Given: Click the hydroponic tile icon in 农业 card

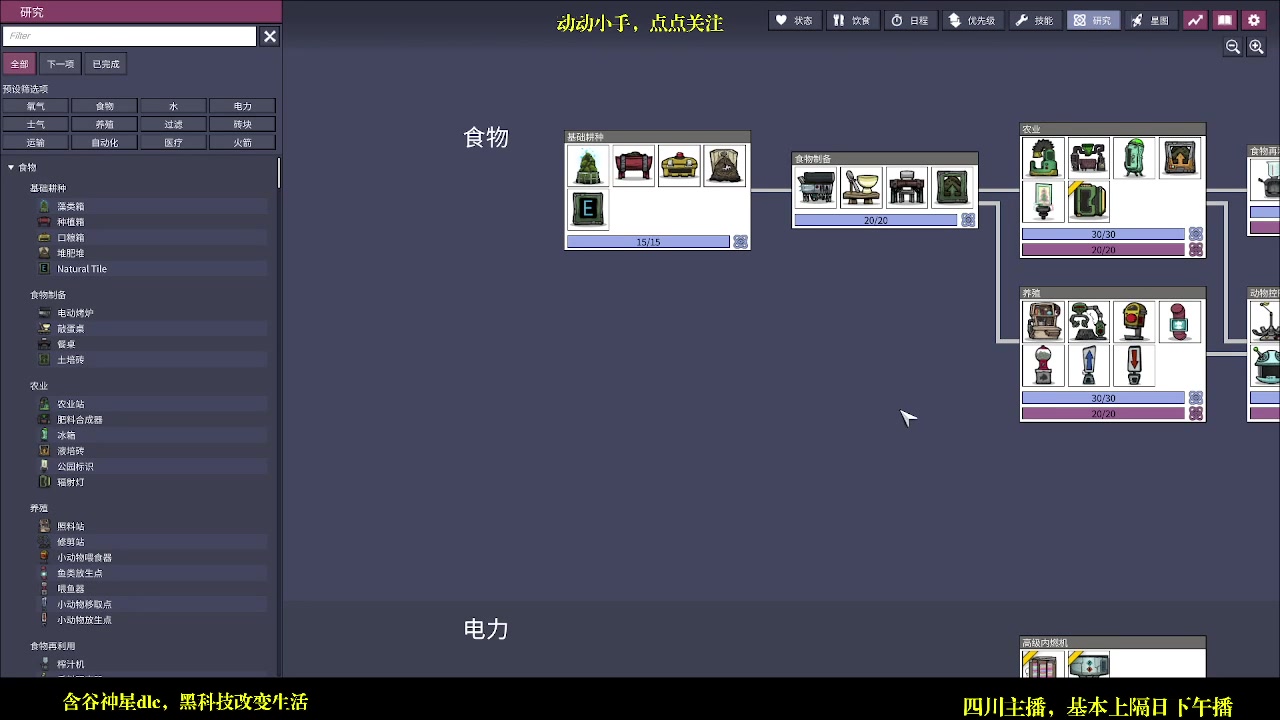Looking at the screenshot, I should click(x=1180, y=158).
